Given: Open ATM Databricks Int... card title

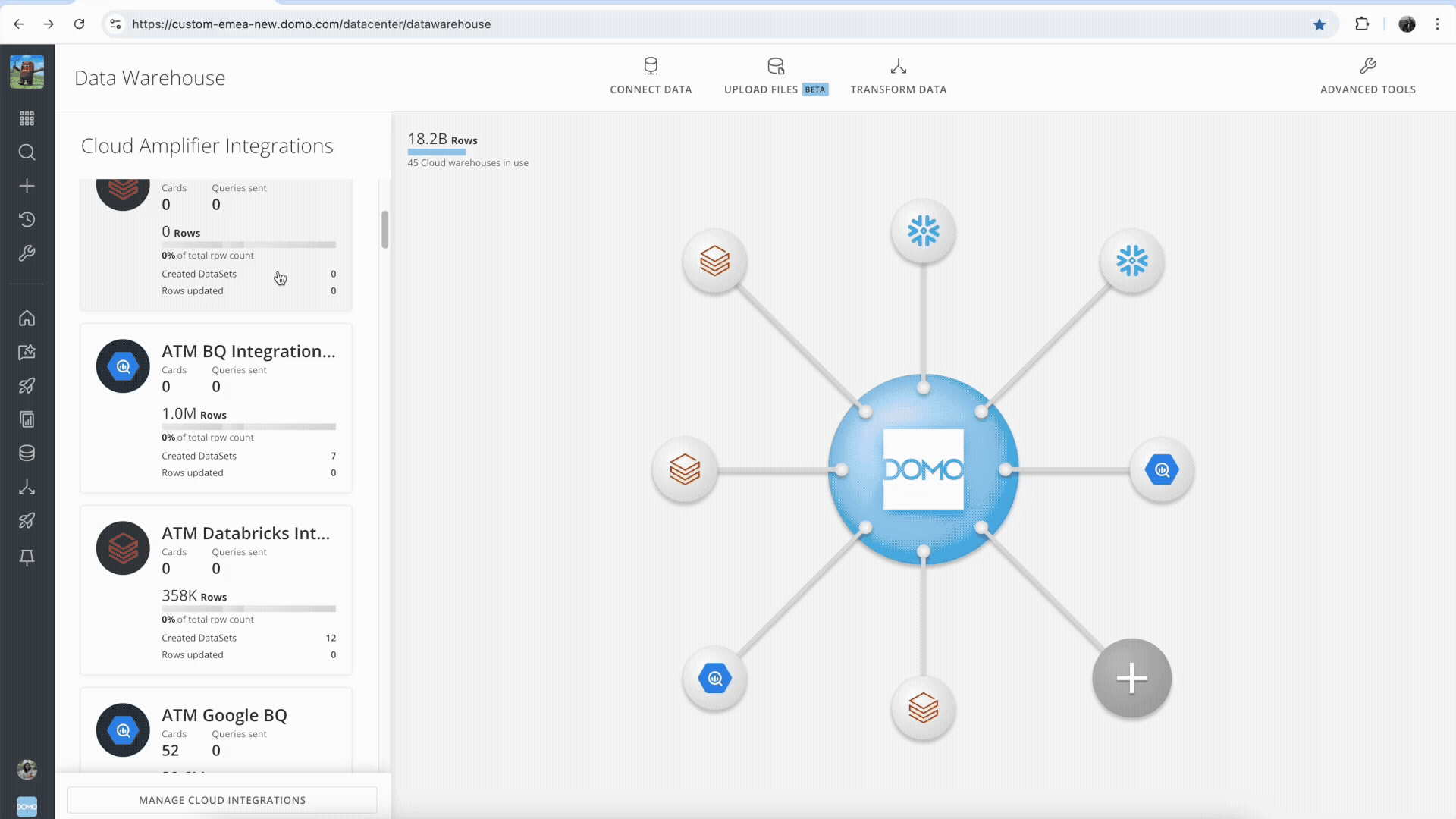Looking at the screenshot, I should (246, 533).
